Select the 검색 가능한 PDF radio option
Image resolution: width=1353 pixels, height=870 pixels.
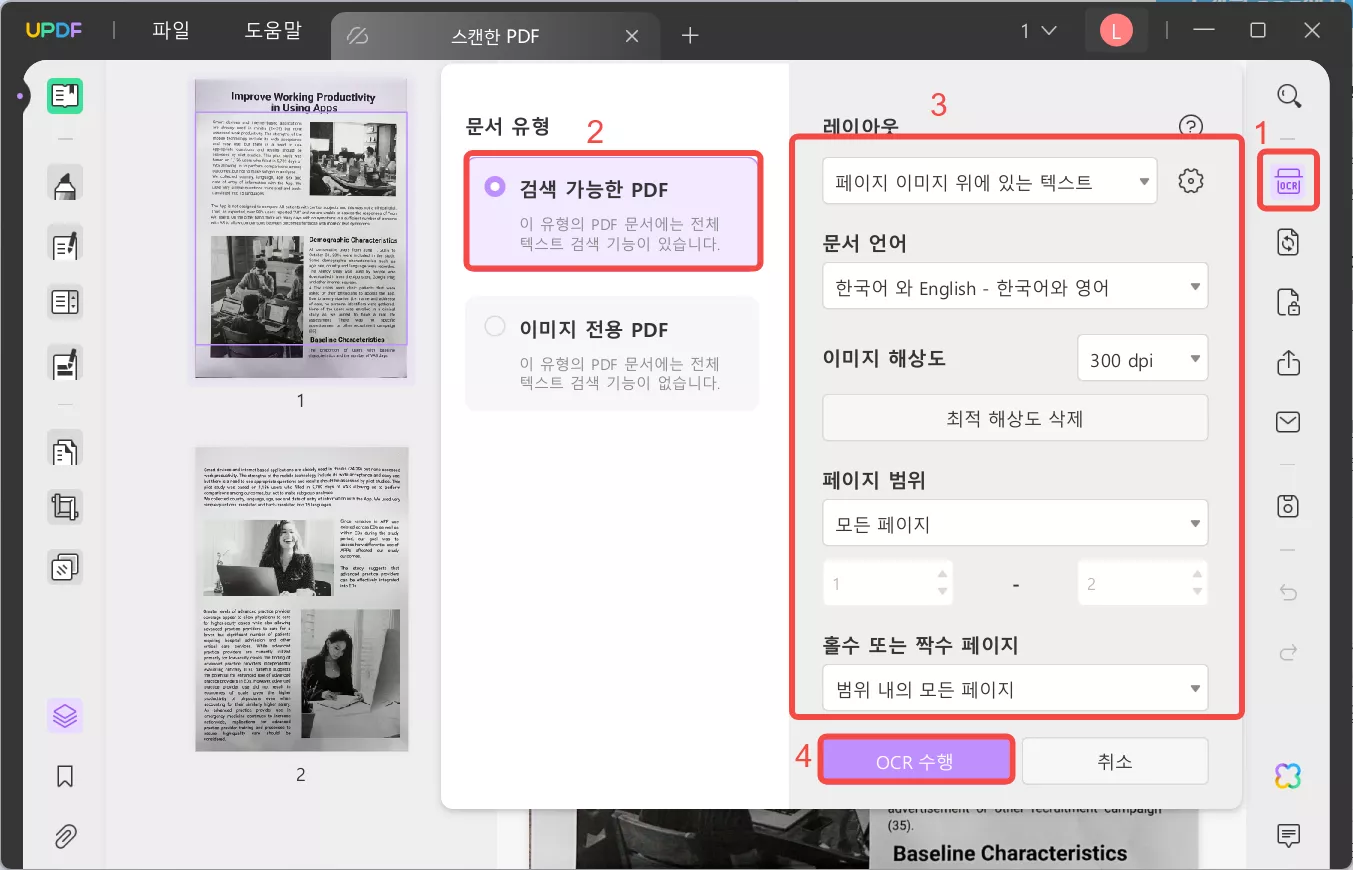[x=493, y=188]
